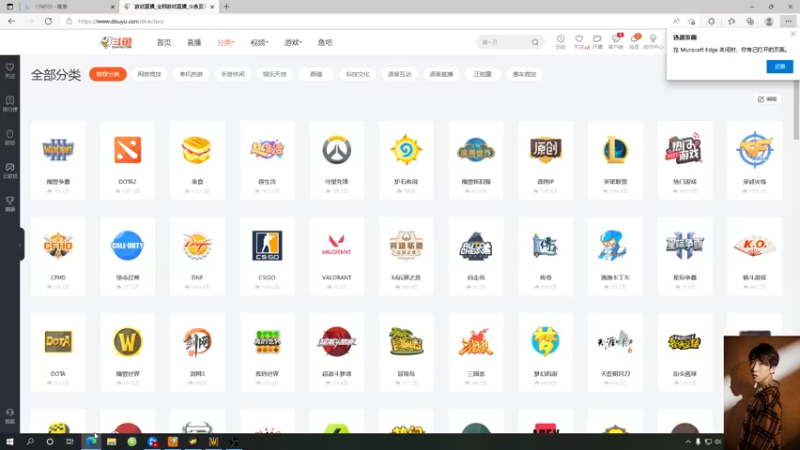Open the K.O. fighting games tile

pyautogui.click(x=754, y=256)
